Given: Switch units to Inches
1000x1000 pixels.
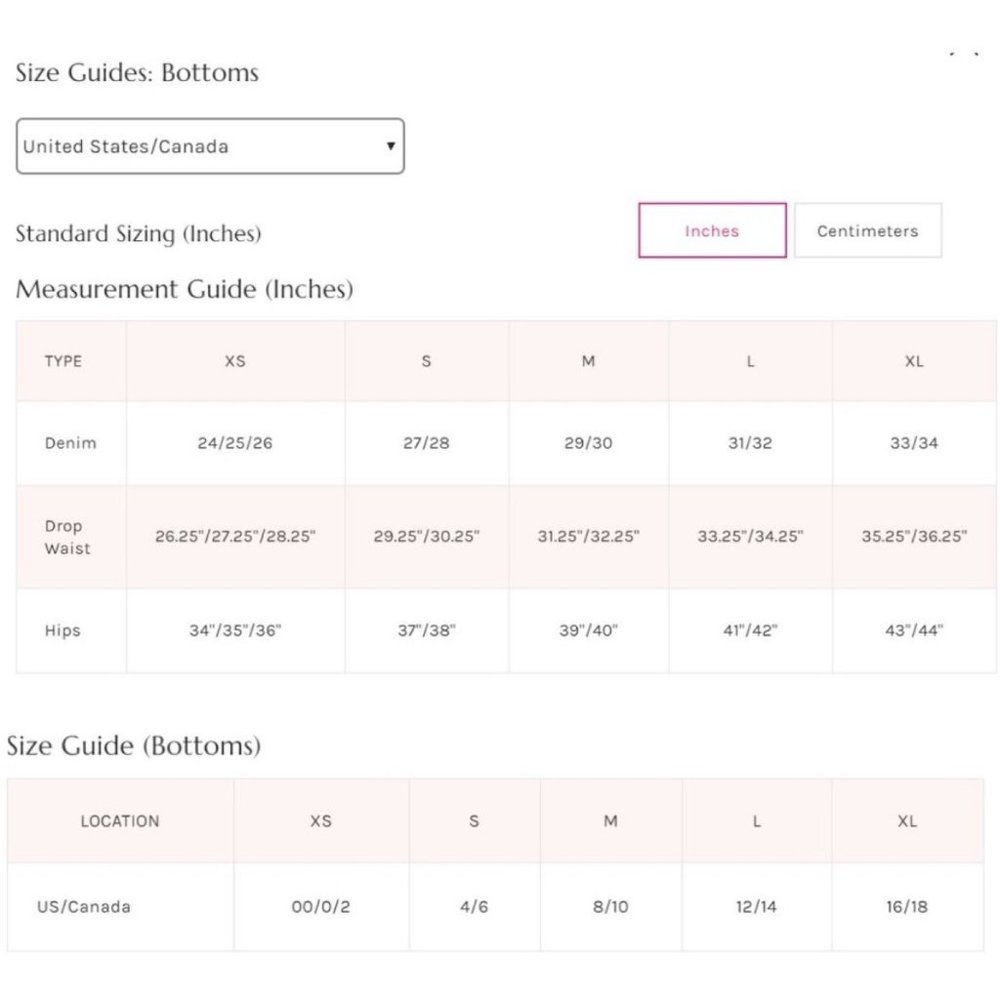Looking at the screenshot, I should [712, 231].
